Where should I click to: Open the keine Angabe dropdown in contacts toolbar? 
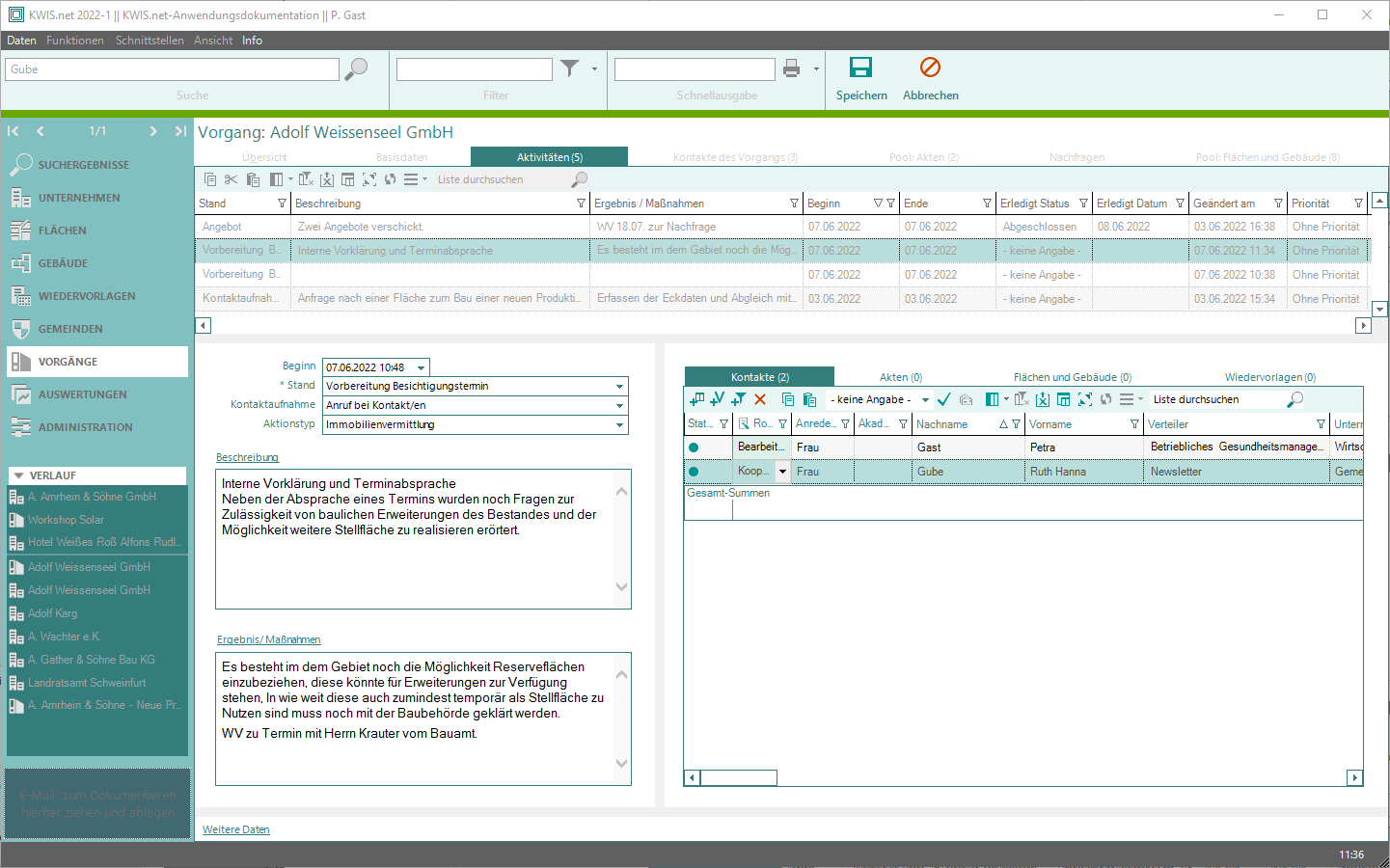point(925,399)
